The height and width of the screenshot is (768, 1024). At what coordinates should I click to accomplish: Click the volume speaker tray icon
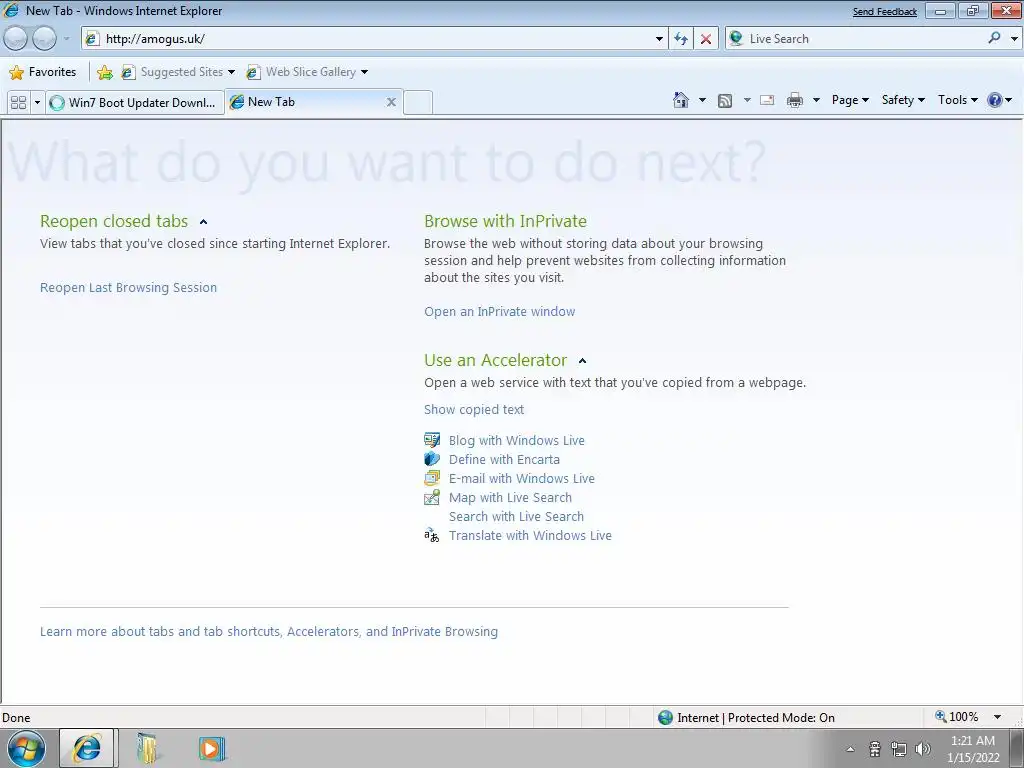tap(923, 749)
